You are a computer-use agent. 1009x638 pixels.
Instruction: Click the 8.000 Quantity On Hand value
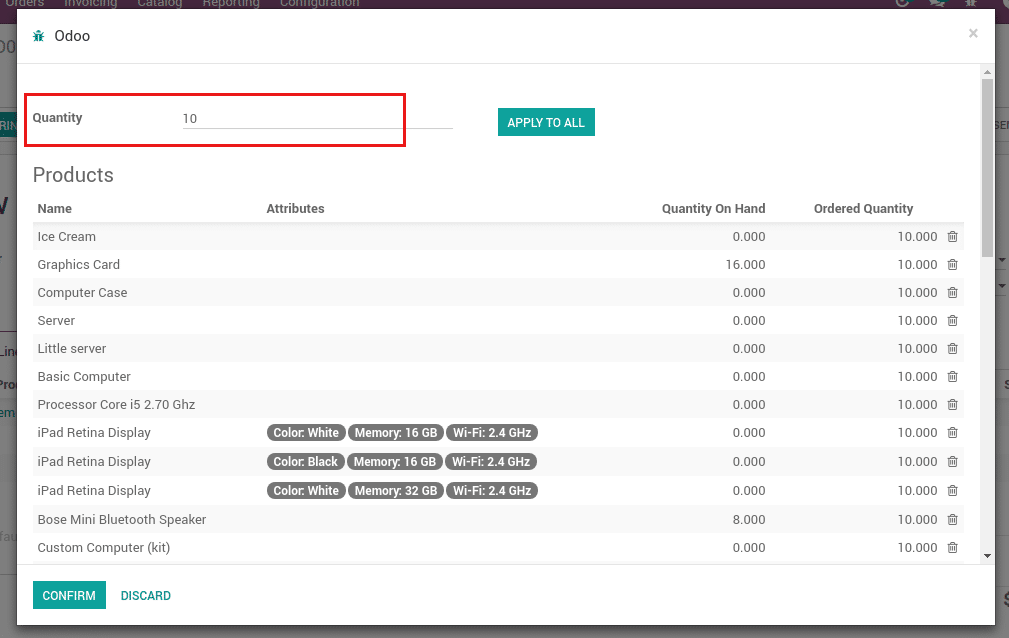[749, 520]
